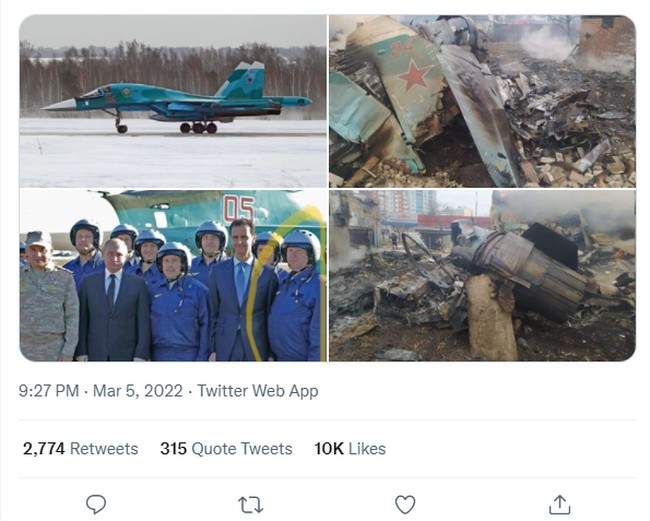Open the share menu using the upload arrow icon
650x521 pixels.
click(560, 504)
